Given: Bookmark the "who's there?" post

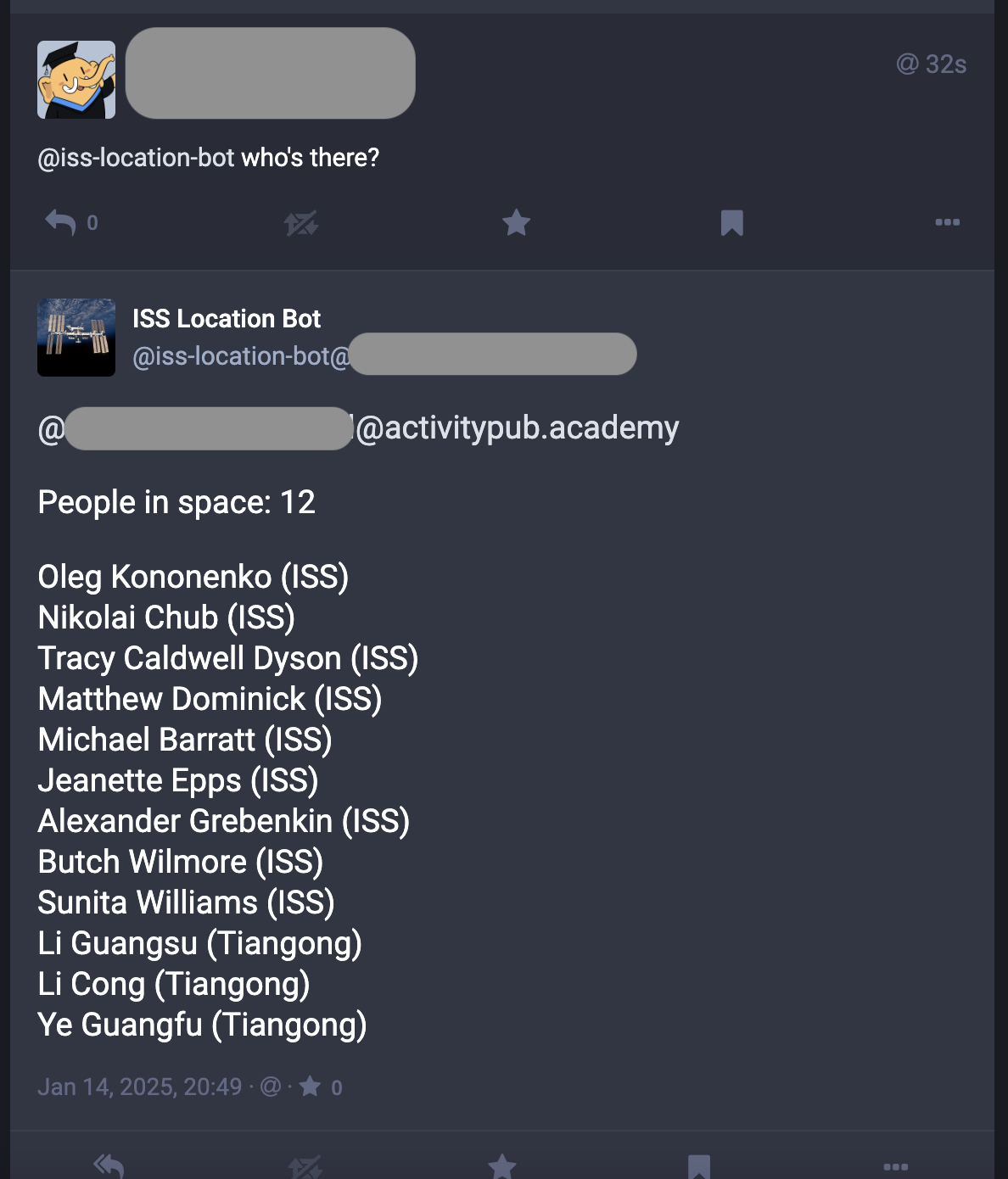Looking at the screenshot, I should tap(731, 223).
